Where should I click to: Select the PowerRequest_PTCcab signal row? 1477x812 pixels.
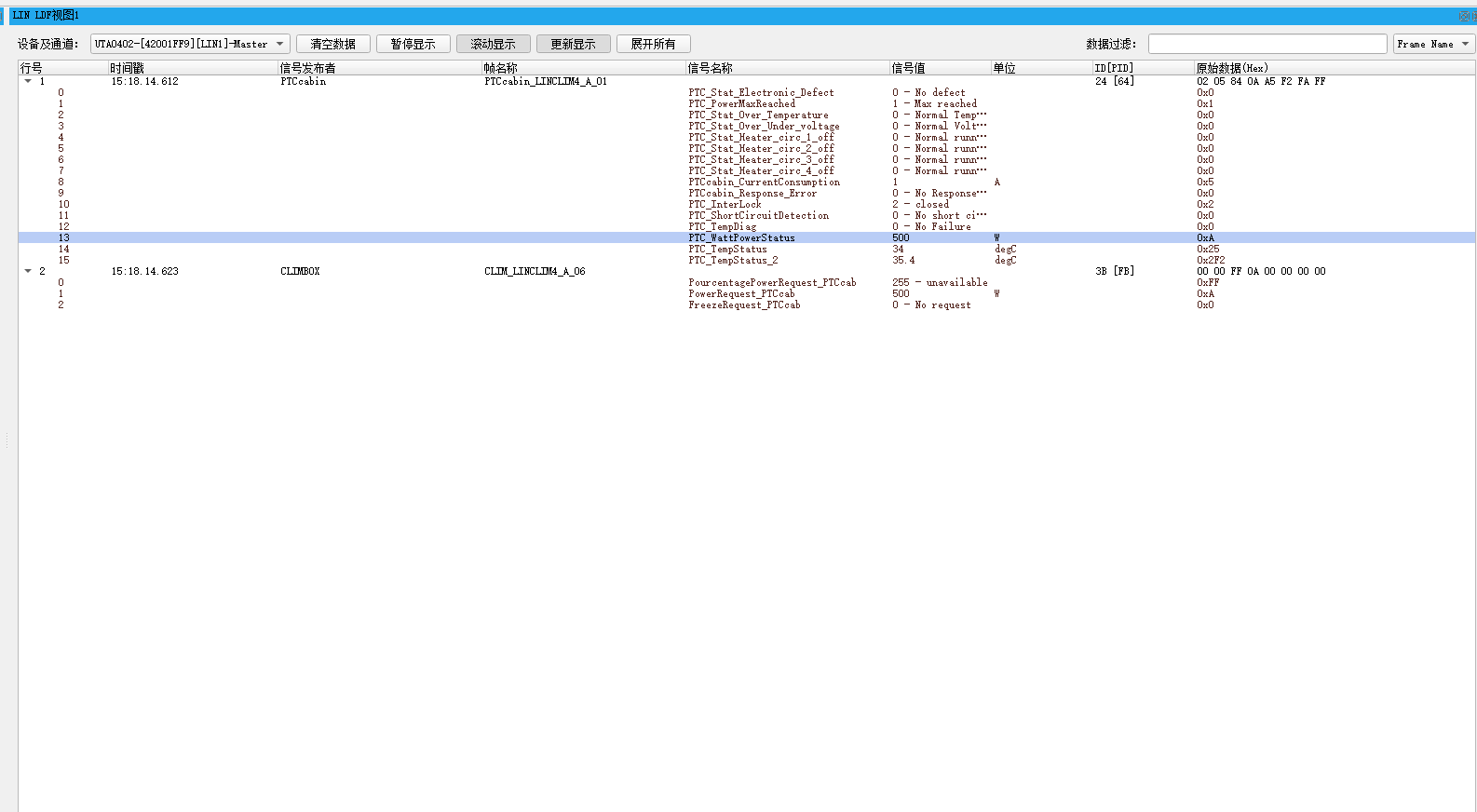tap(747, 293)
